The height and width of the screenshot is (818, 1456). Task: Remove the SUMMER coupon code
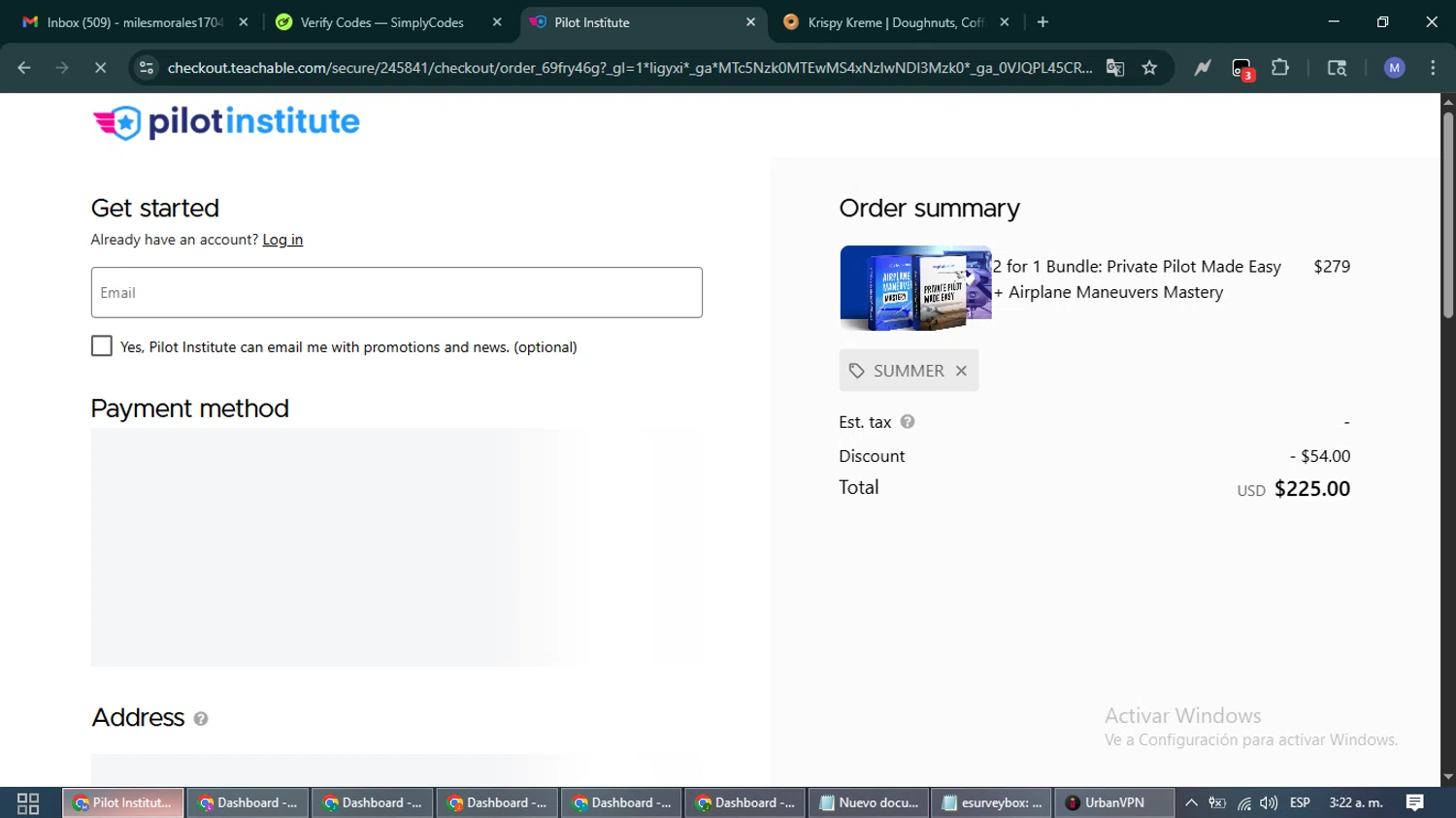(961, 371)
